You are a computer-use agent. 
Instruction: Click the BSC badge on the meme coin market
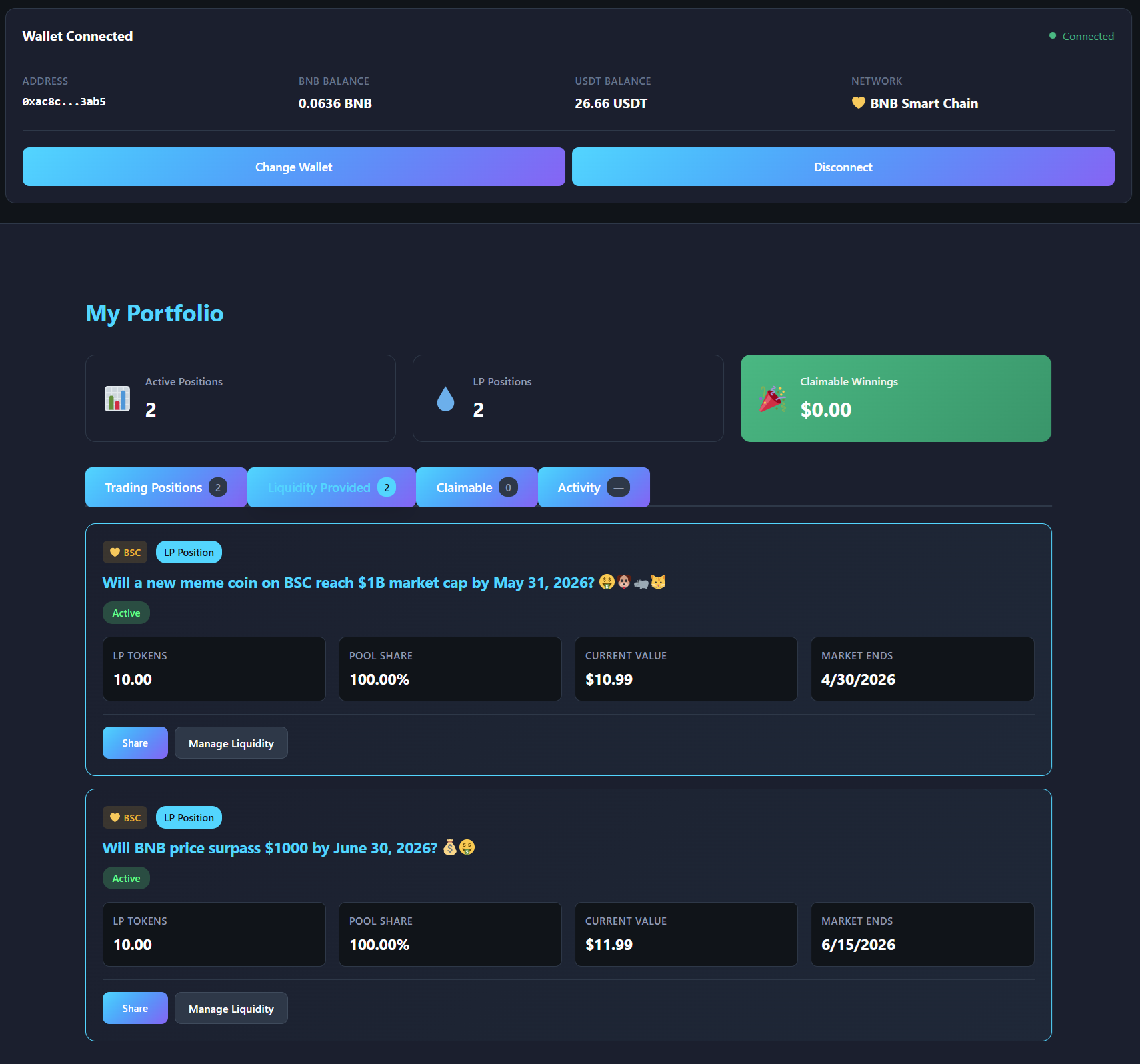click(x=125, y=552)
